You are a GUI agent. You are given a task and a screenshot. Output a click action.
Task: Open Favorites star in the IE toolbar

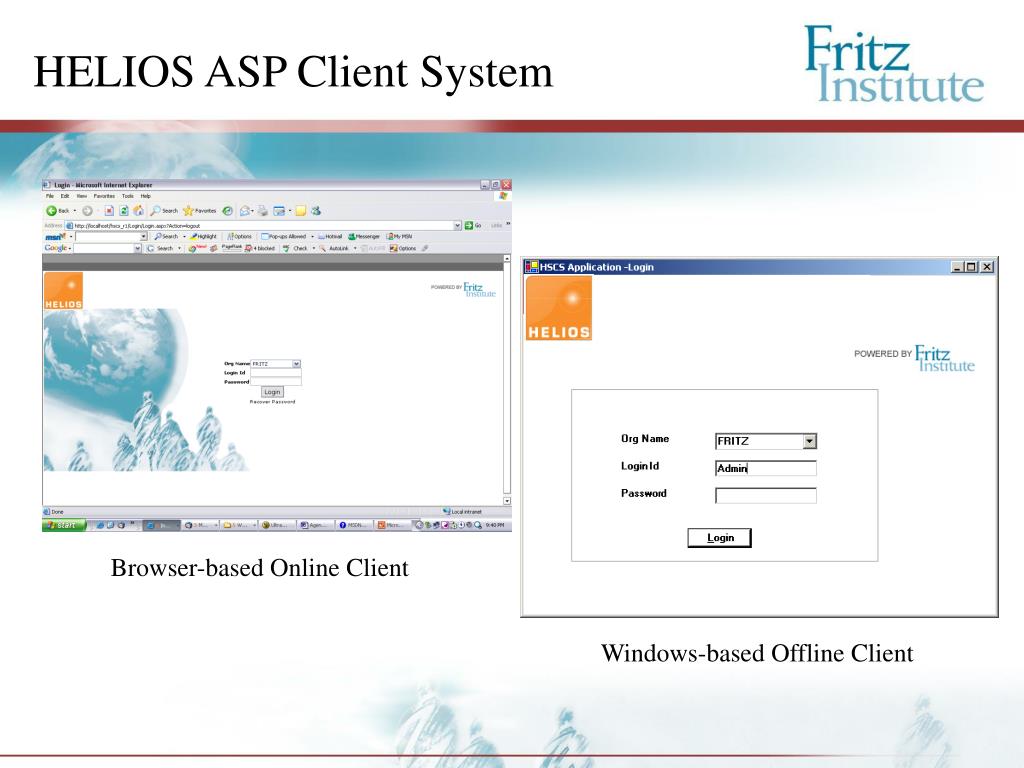200,211
